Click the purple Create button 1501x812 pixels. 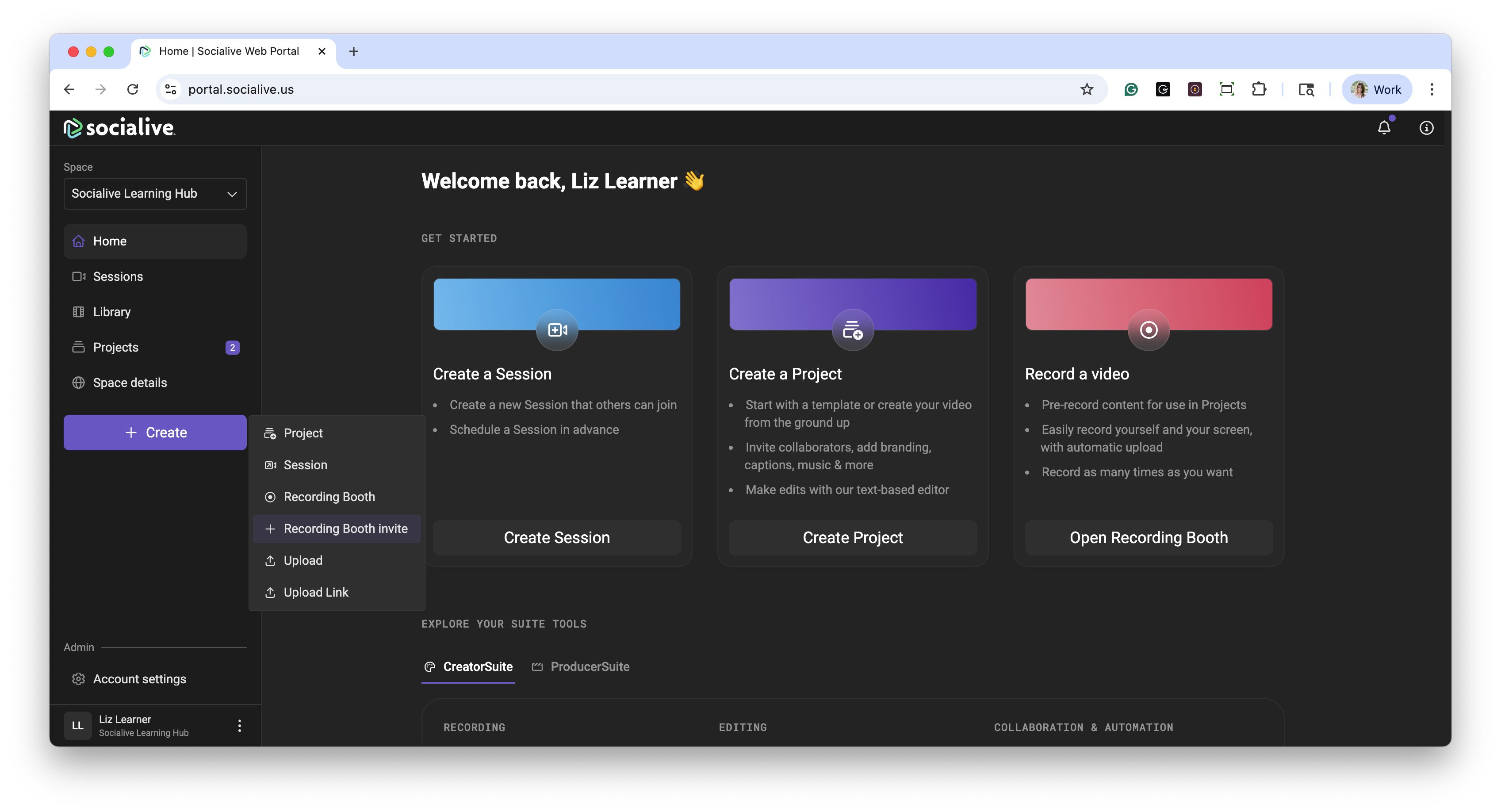click(x=155, y=433)
